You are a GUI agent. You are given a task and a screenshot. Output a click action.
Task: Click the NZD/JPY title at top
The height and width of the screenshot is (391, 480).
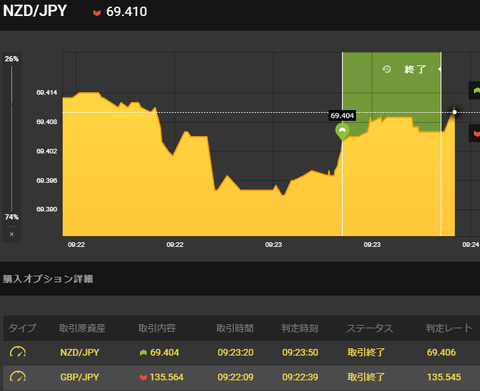click(x=35, y=11)
